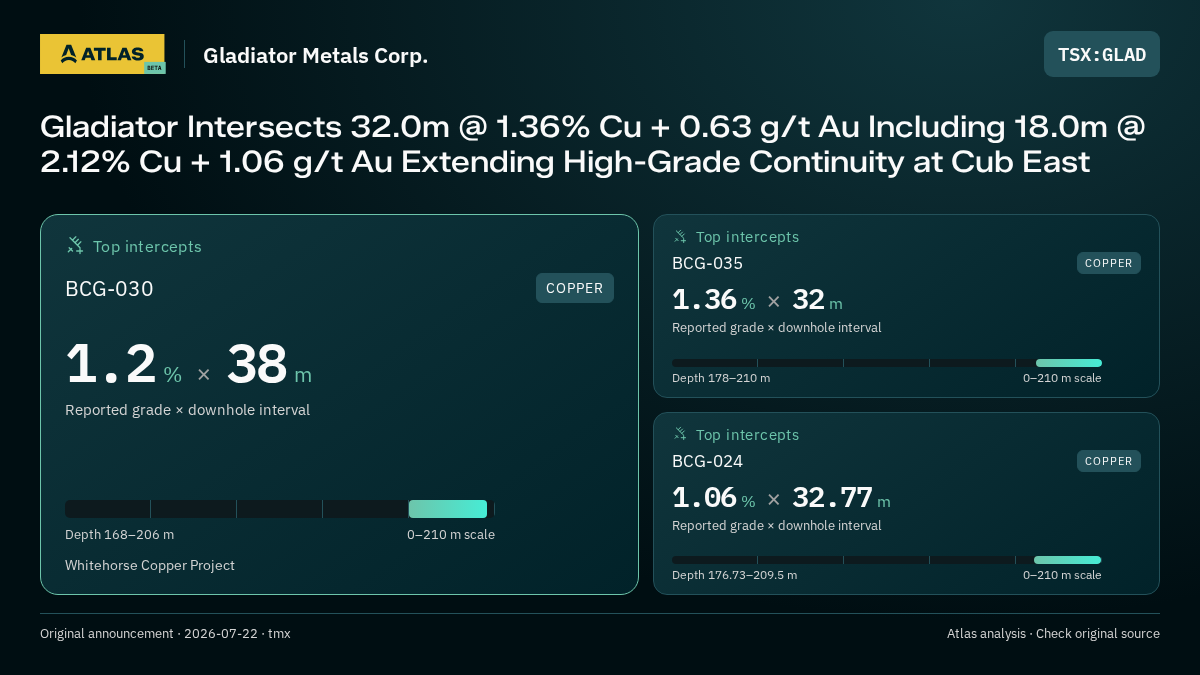The height and width of the screenshot is (675, 1200).
Task: Click the 32 m interval in the BCG-035 card
Action: 817,300
